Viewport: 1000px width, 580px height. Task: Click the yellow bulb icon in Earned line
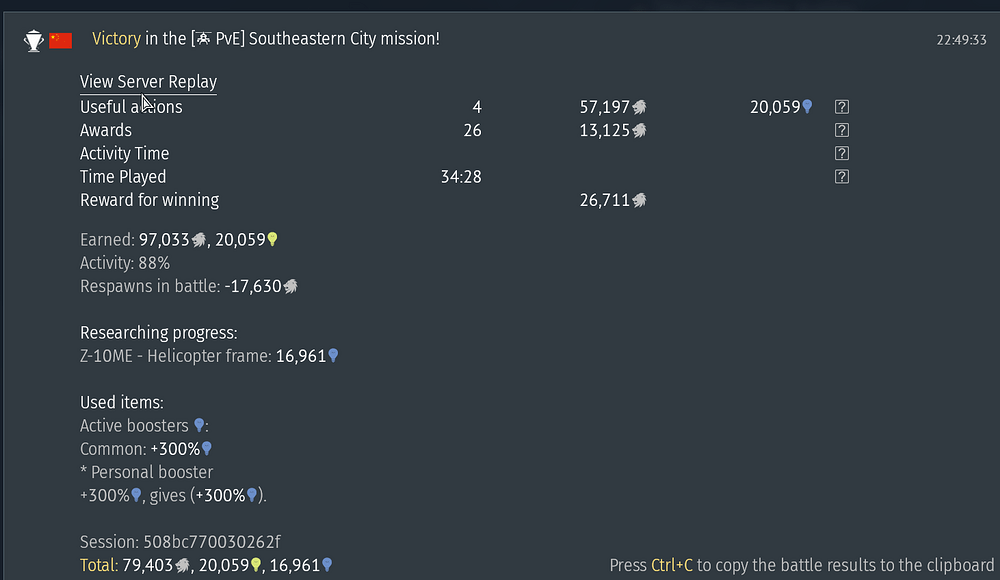[273, 239]
